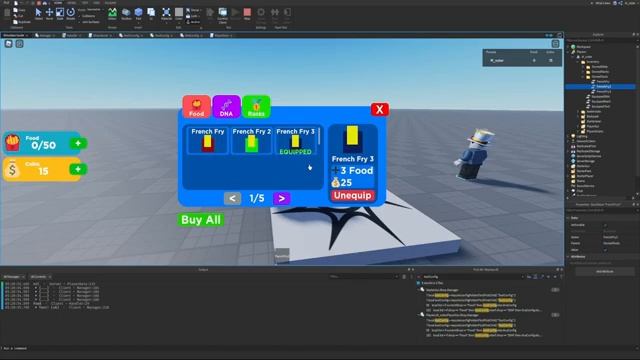Image resolution: width=640 pixels, height=360 pixels.
Task: Click the Unequip button
Action: tap(352, 196)
